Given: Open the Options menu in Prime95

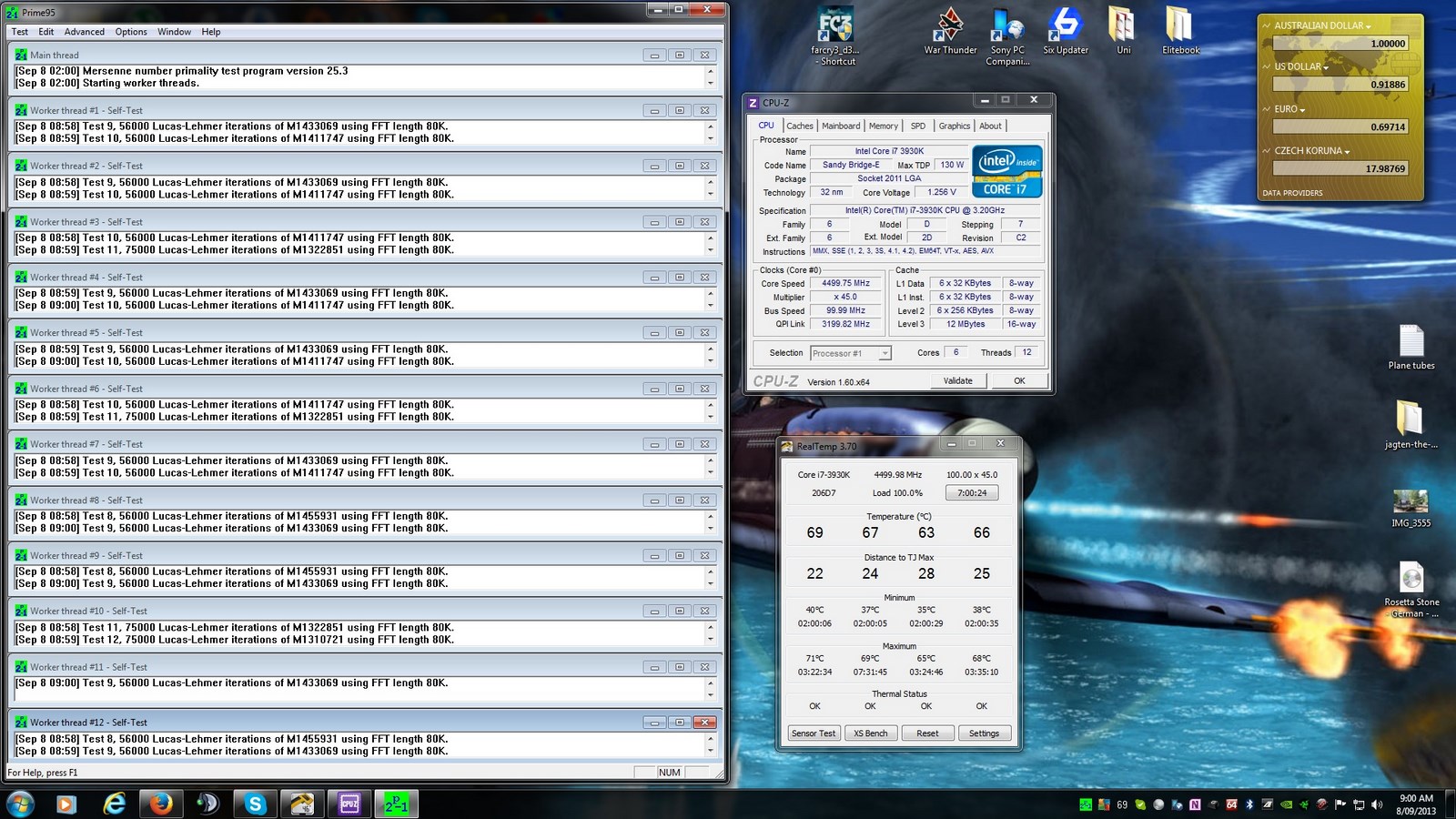Looking at the screenshot, I should [x=131, y=32].
